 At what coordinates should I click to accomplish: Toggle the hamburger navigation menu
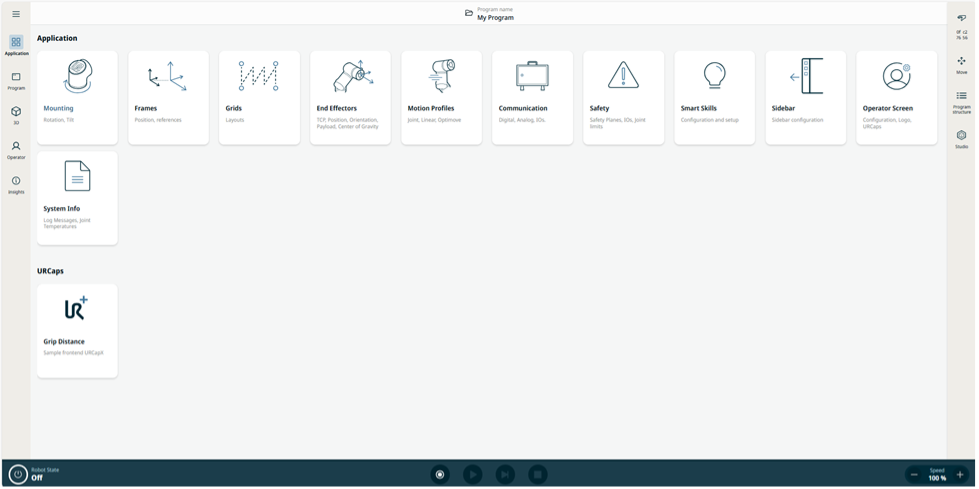16,14
